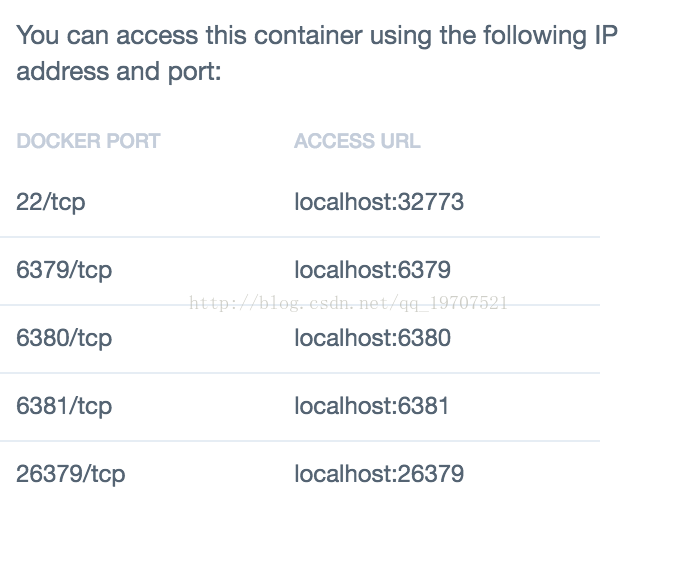The width and height of the screenshot is (678, 584).
Task: Click the DOCKER PORT column header
Action: (x=88, y=141)
